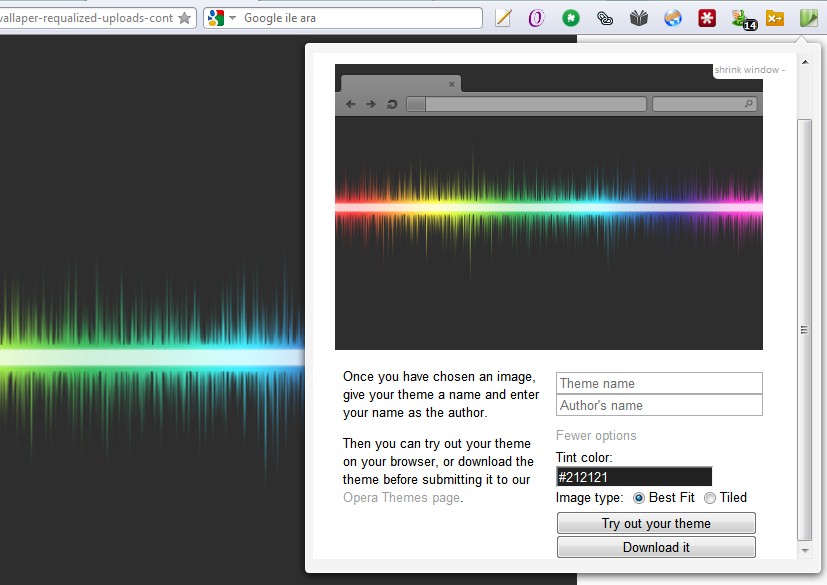This screenshot has width=827, height=585.
Task: Bookmark page with the star icon
Action: (x=185, y=18)
